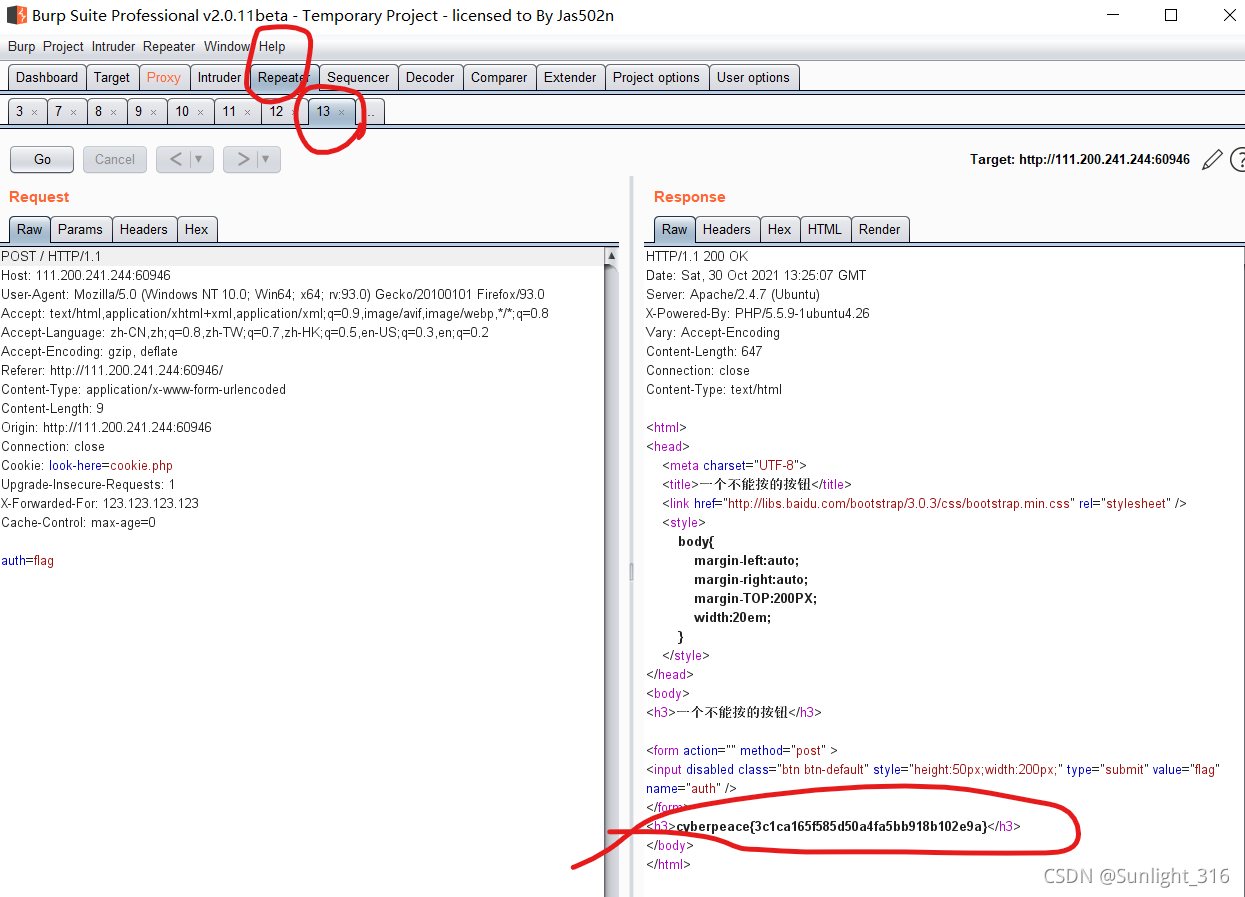This screenshot has width=1245, height=897.
Task: Click the Content-Length: 647 response header
Action: [x=704, y=352]
